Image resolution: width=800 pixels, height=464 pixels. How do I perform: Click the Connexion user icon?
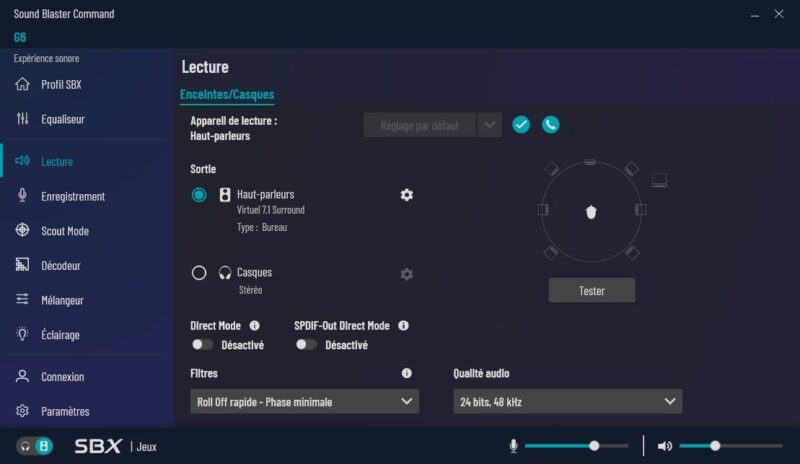pyautogui.click(x=22, y=376)
